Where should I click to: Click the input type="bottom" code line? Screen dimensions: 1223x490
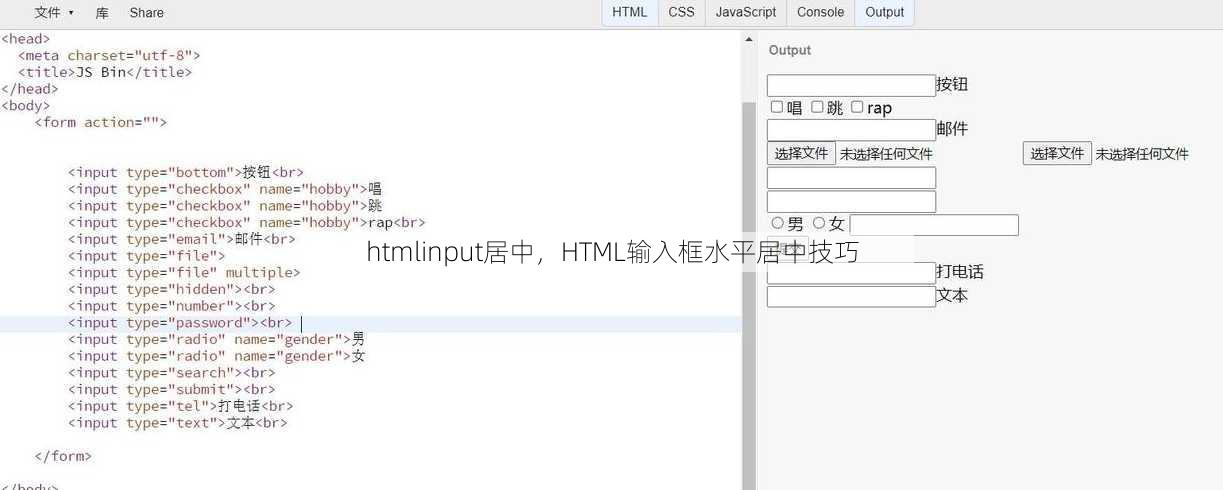(x=186, y=172)
